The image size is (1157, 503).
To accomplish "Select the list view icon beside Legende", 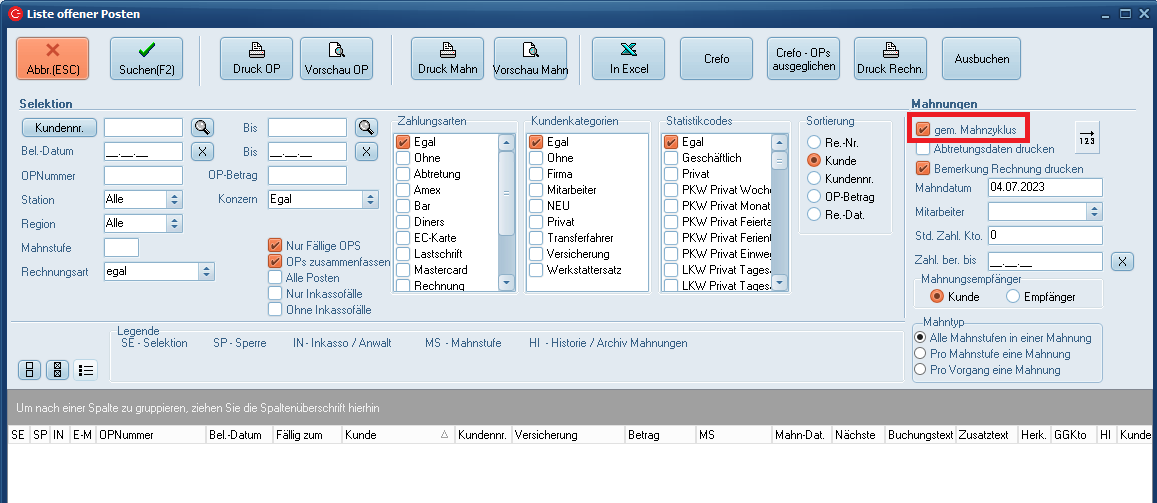I will pos(86,370).
